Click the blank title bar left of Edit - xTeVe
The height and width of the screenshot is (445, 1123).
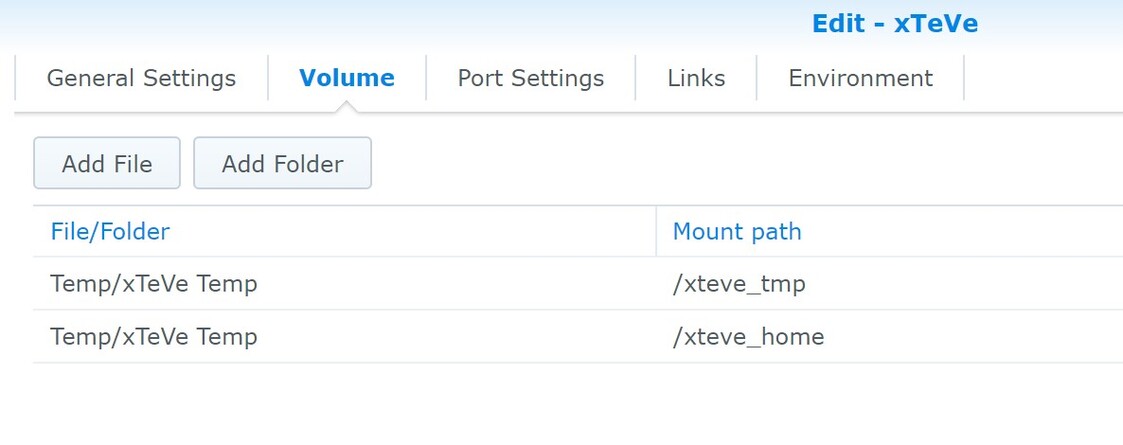400,24
